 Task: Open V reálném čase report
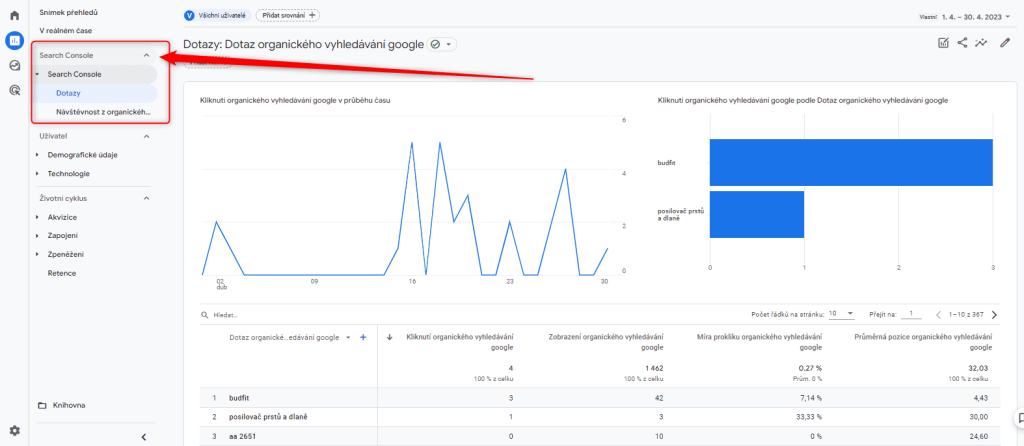[x=66, y=30]
